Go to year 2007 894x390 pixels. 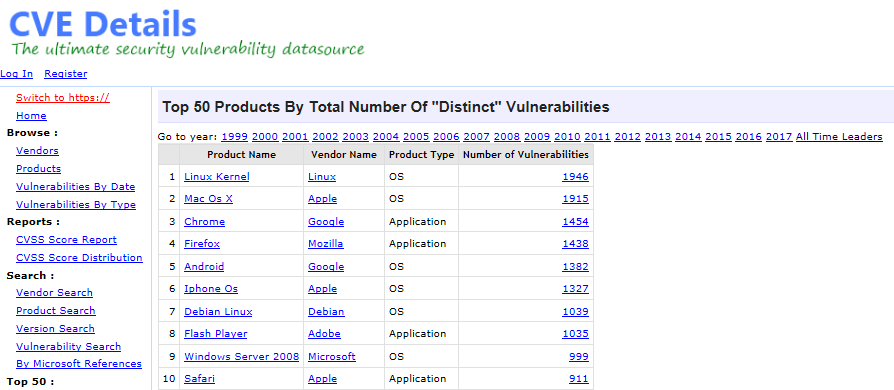477,137
